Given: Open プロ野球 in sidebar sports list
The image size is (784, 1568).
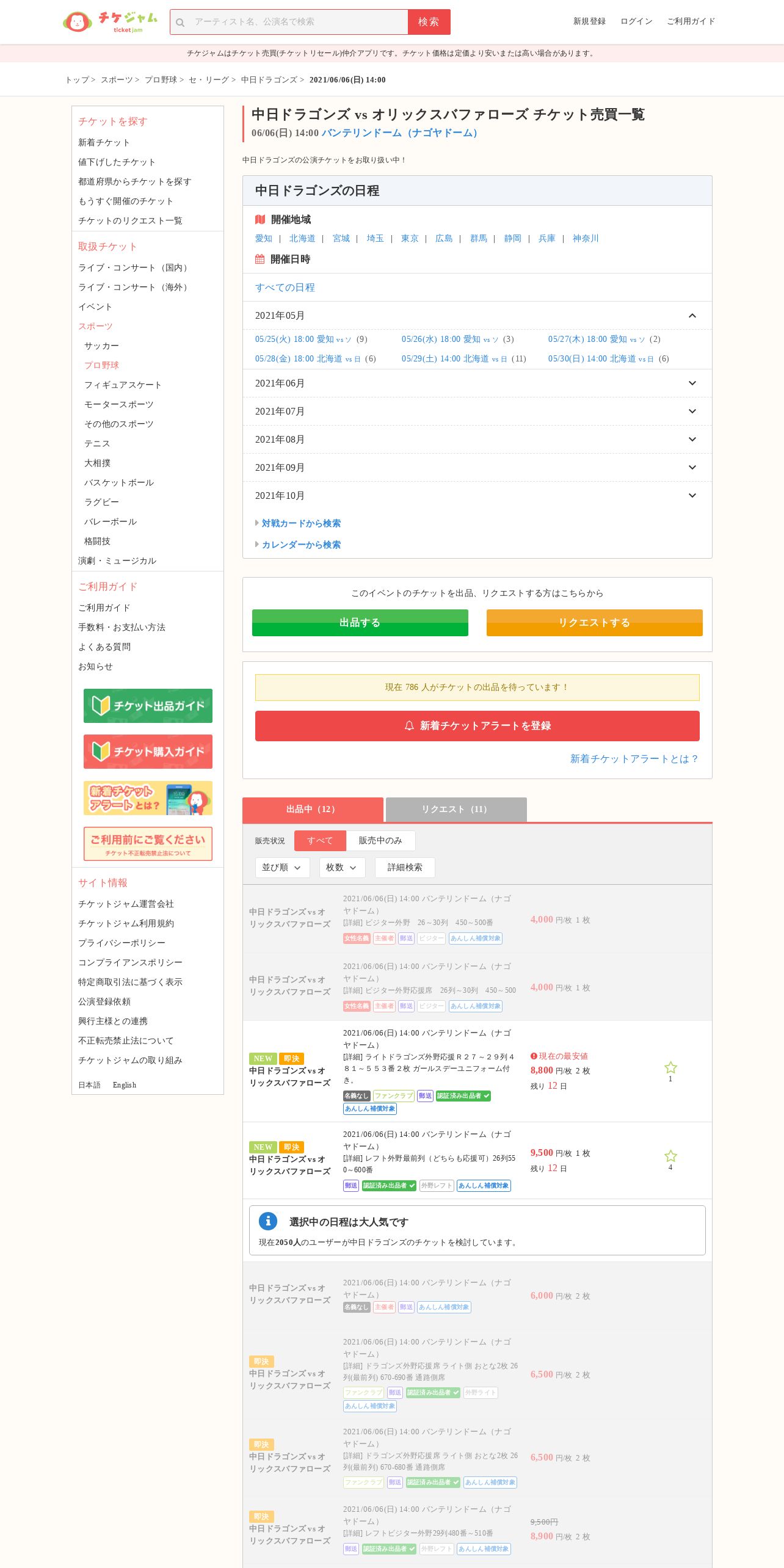Looking at the screenshot, I should (102, 365).
